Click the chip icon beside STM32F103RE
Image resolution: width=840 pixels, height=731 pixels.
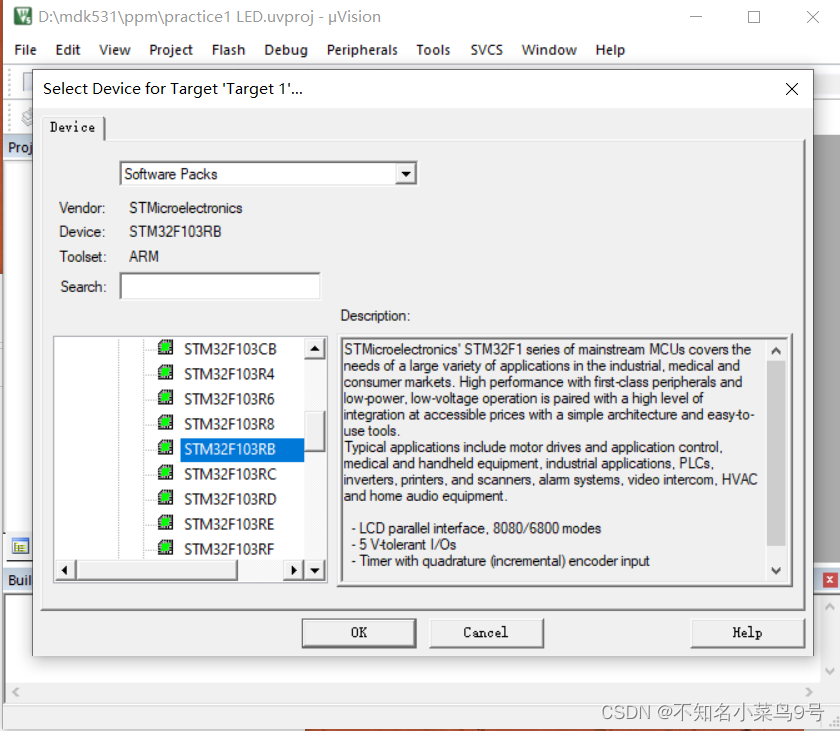(x=166, y=523)
